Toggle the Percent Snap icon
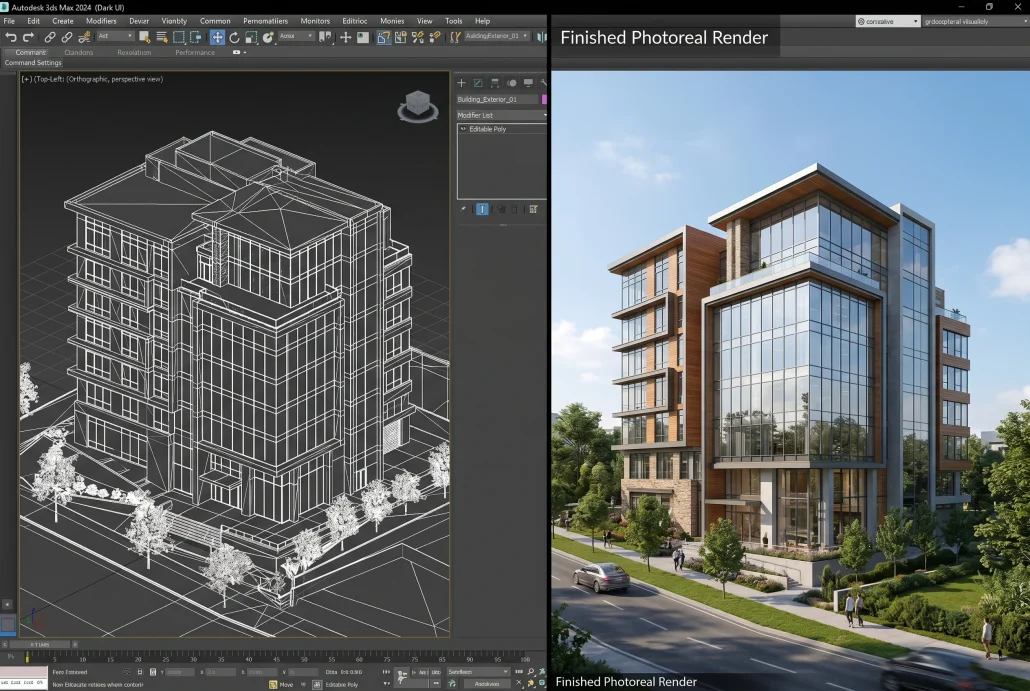This screenshot has height=691, width=1030. pos(418,37)
